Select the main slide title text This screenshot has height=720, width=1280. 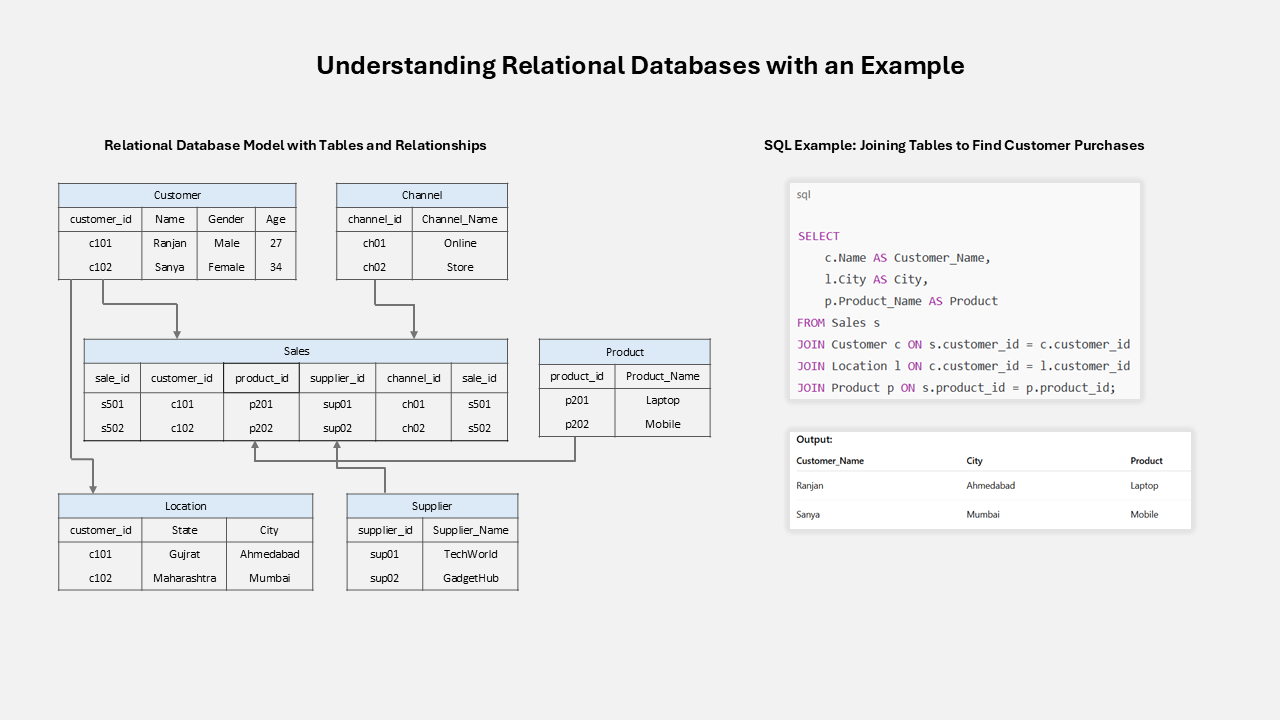(640, 65)
